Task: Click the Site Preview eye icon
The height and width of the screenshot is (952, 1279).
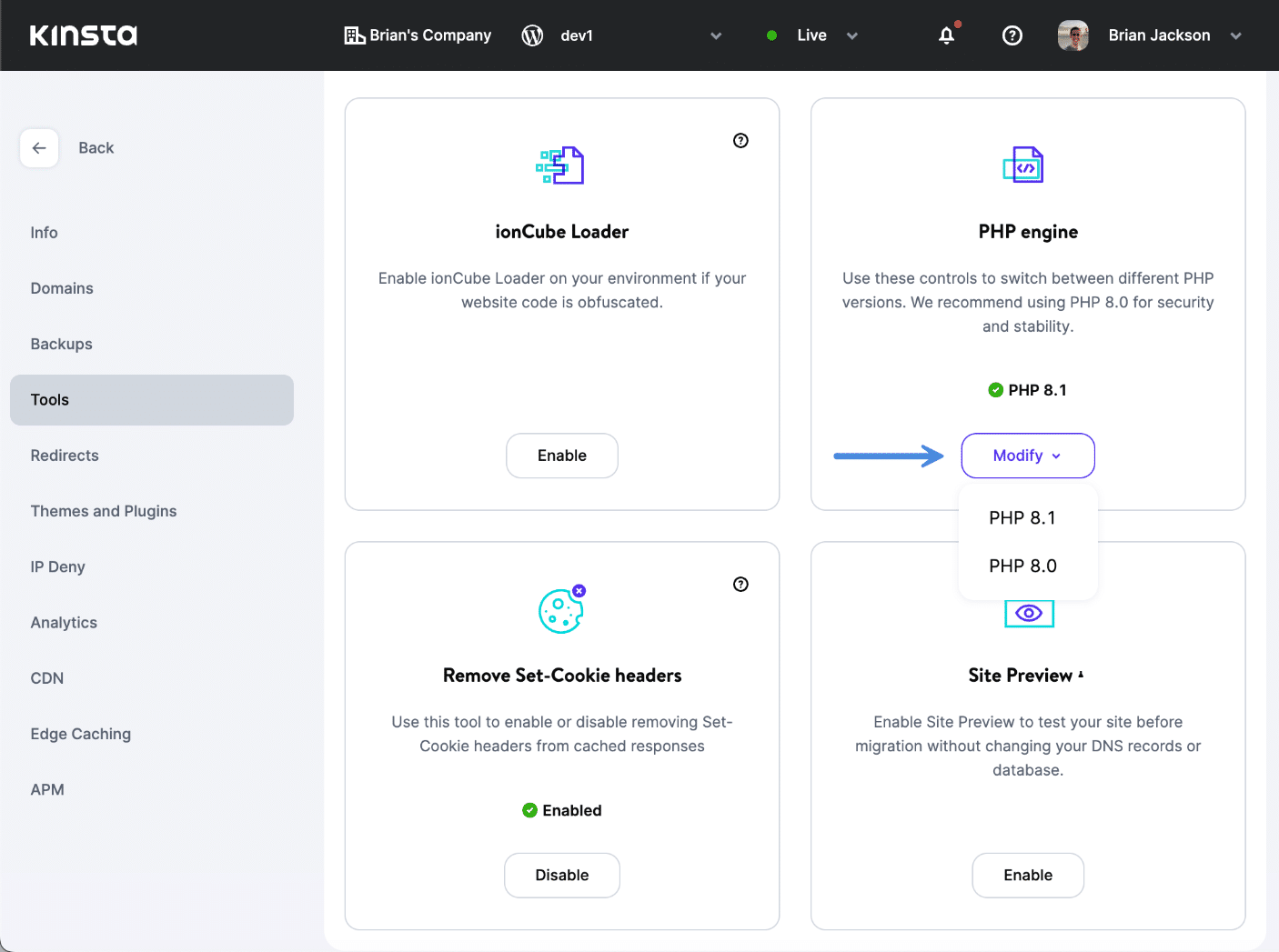Action: click(1028, 613)
